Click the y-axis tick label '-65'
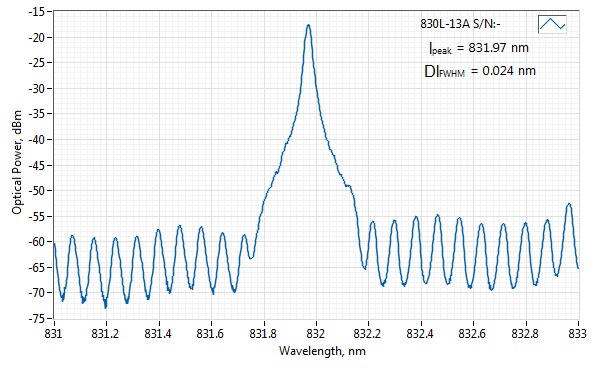 pos(37,267)
